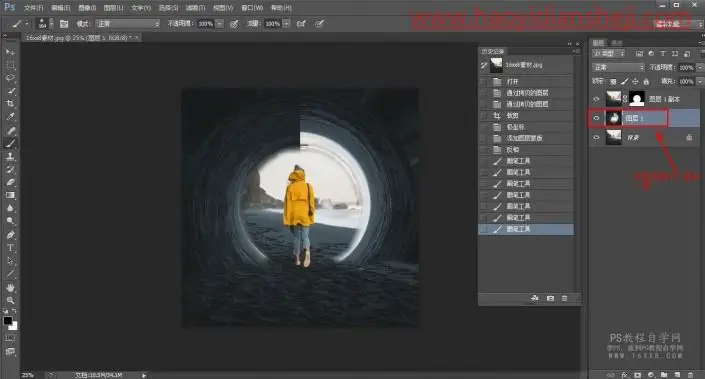This screenshot has height=379, width=705.
Task: Select the Move tool
Action: point(10,53)
